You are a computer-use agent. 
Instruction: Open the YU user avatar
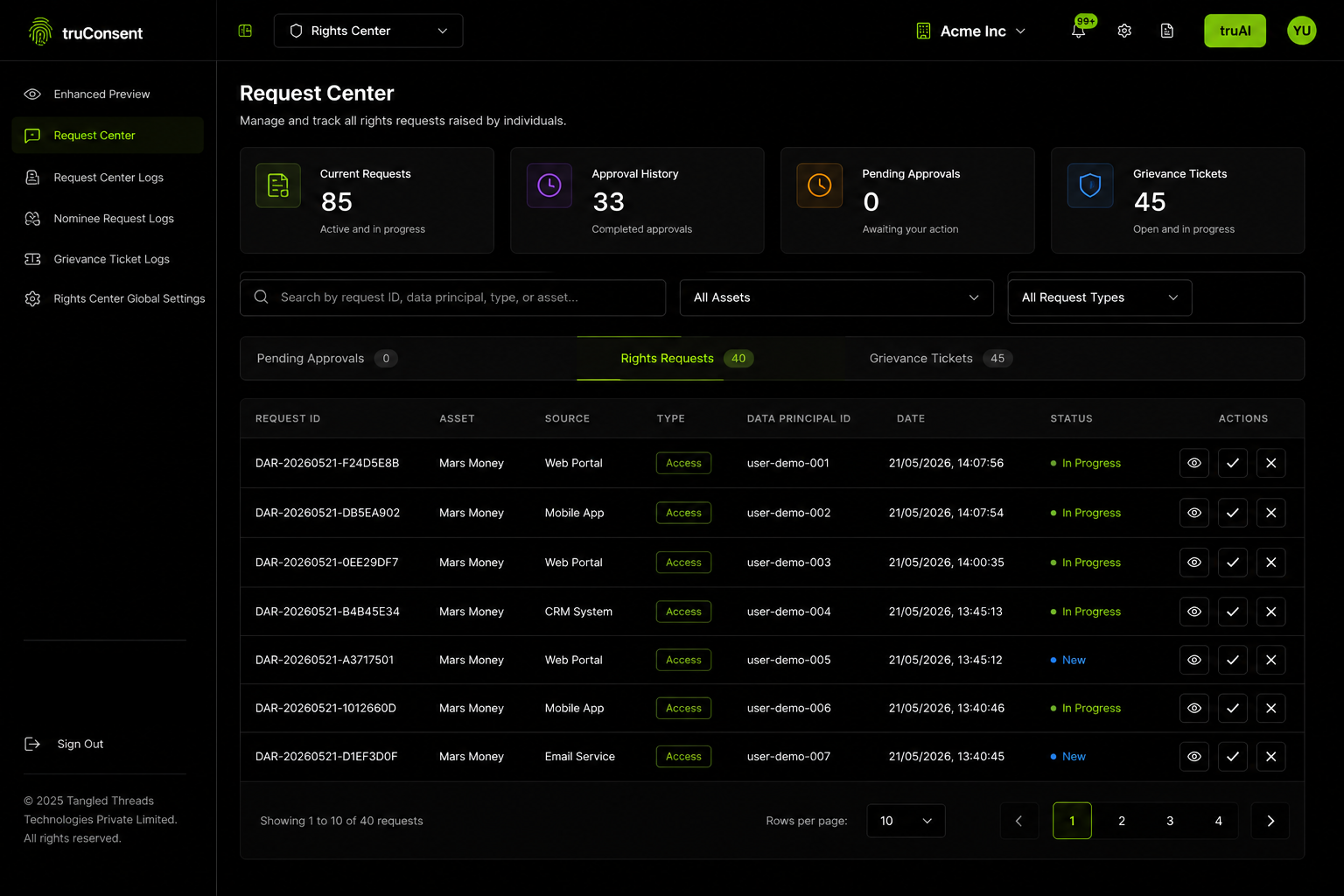1302,31
